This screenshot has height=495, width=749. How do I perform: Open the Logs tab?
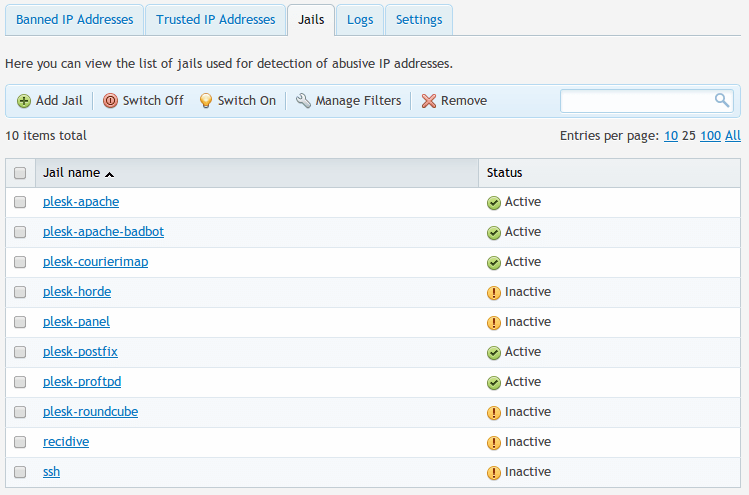click(360, 20)
